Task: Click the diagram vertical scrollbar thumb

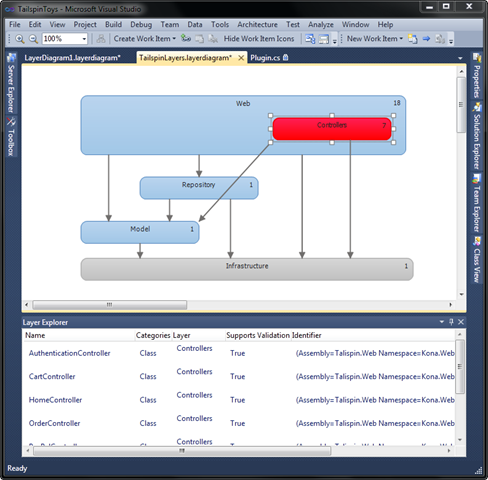Action: coord(461,105)
